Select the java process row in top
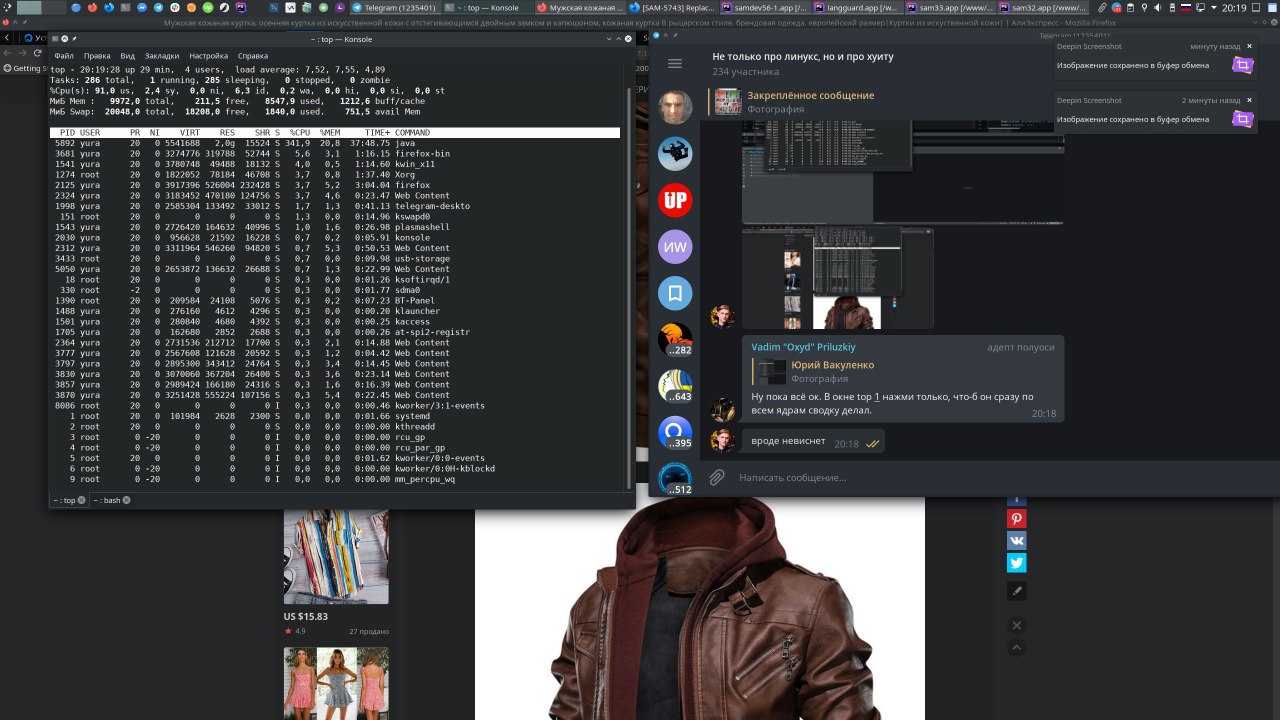The image size is (1280, 720). coord(335,143)
